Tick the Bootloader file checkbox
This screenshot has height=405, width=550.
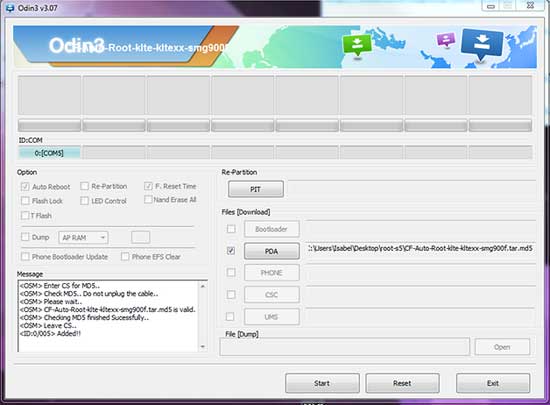coord(231,229)
